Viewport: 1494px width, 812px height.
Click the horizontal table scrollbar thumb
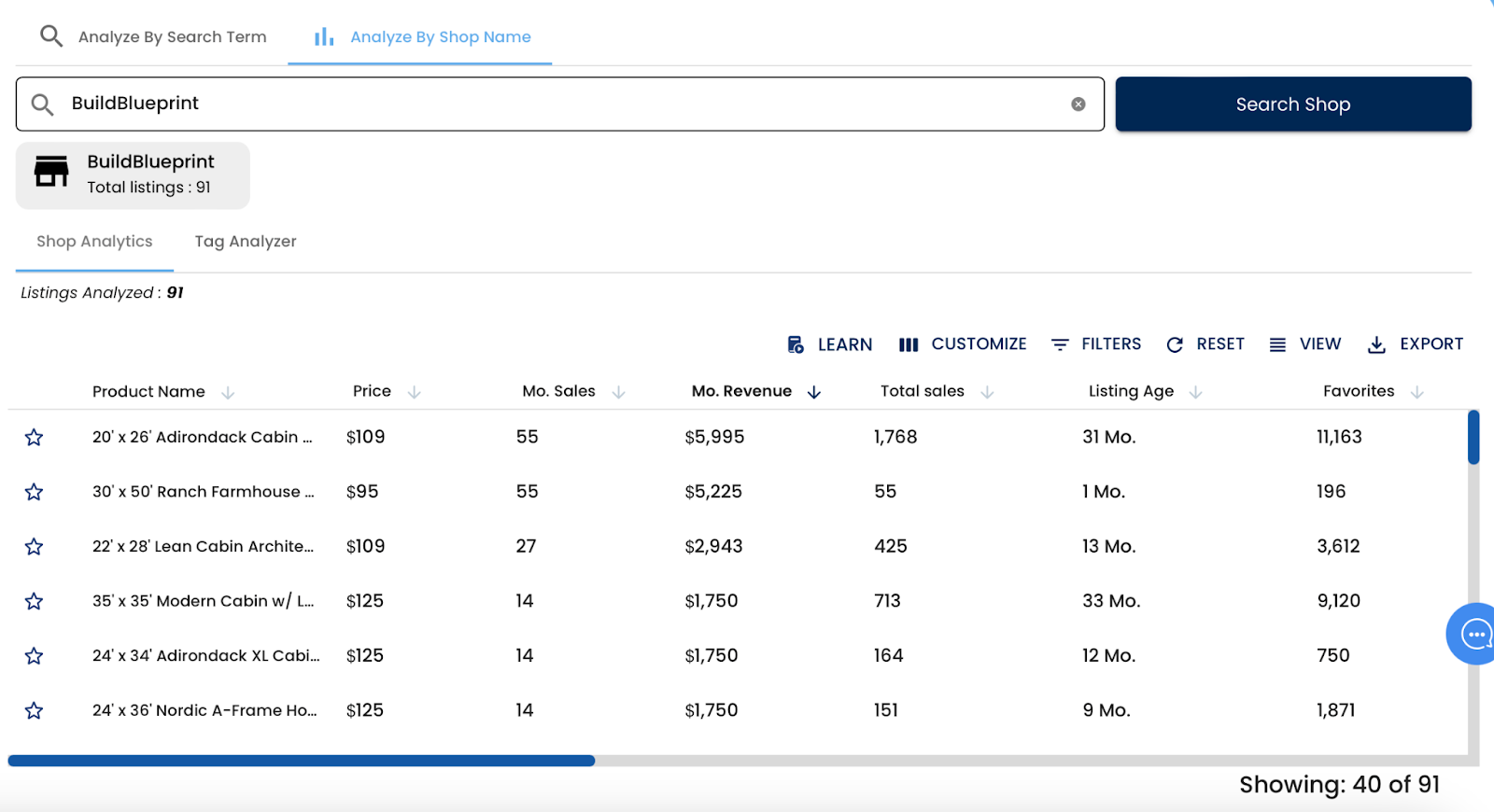point(302,761)
